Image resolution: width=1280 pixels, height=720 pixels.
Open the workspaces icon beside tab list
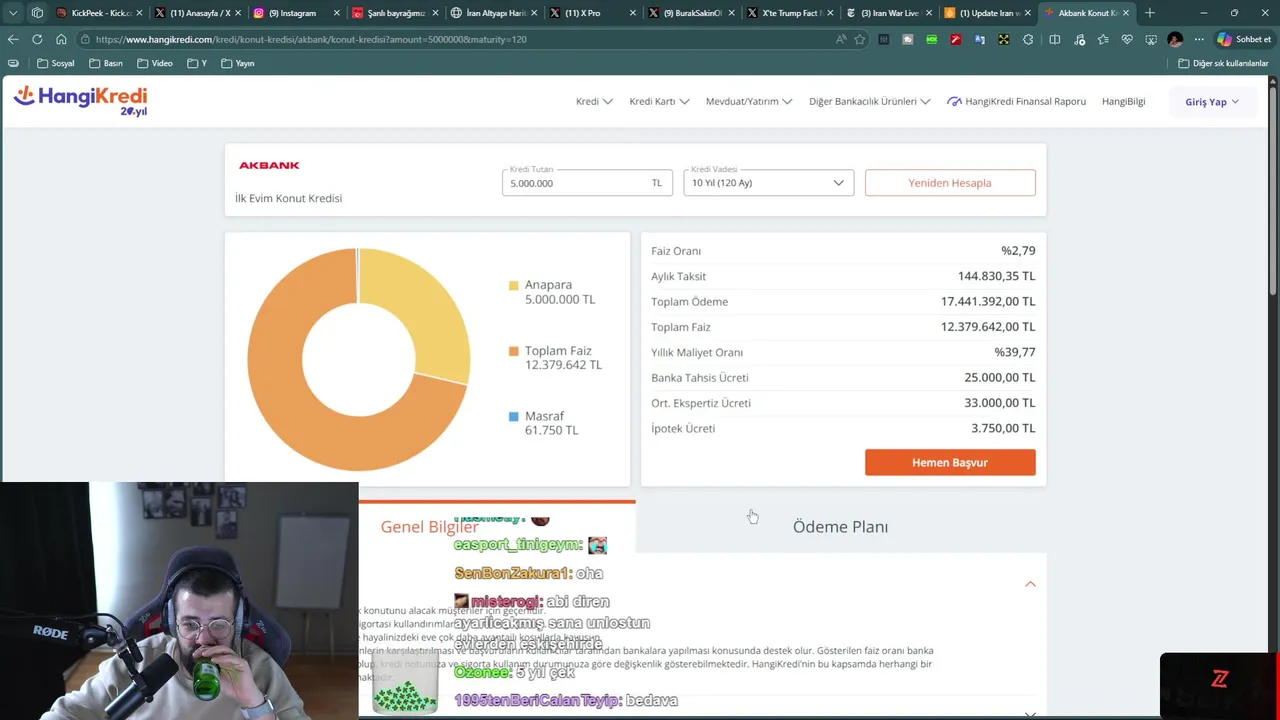click(x=37, y=13)
